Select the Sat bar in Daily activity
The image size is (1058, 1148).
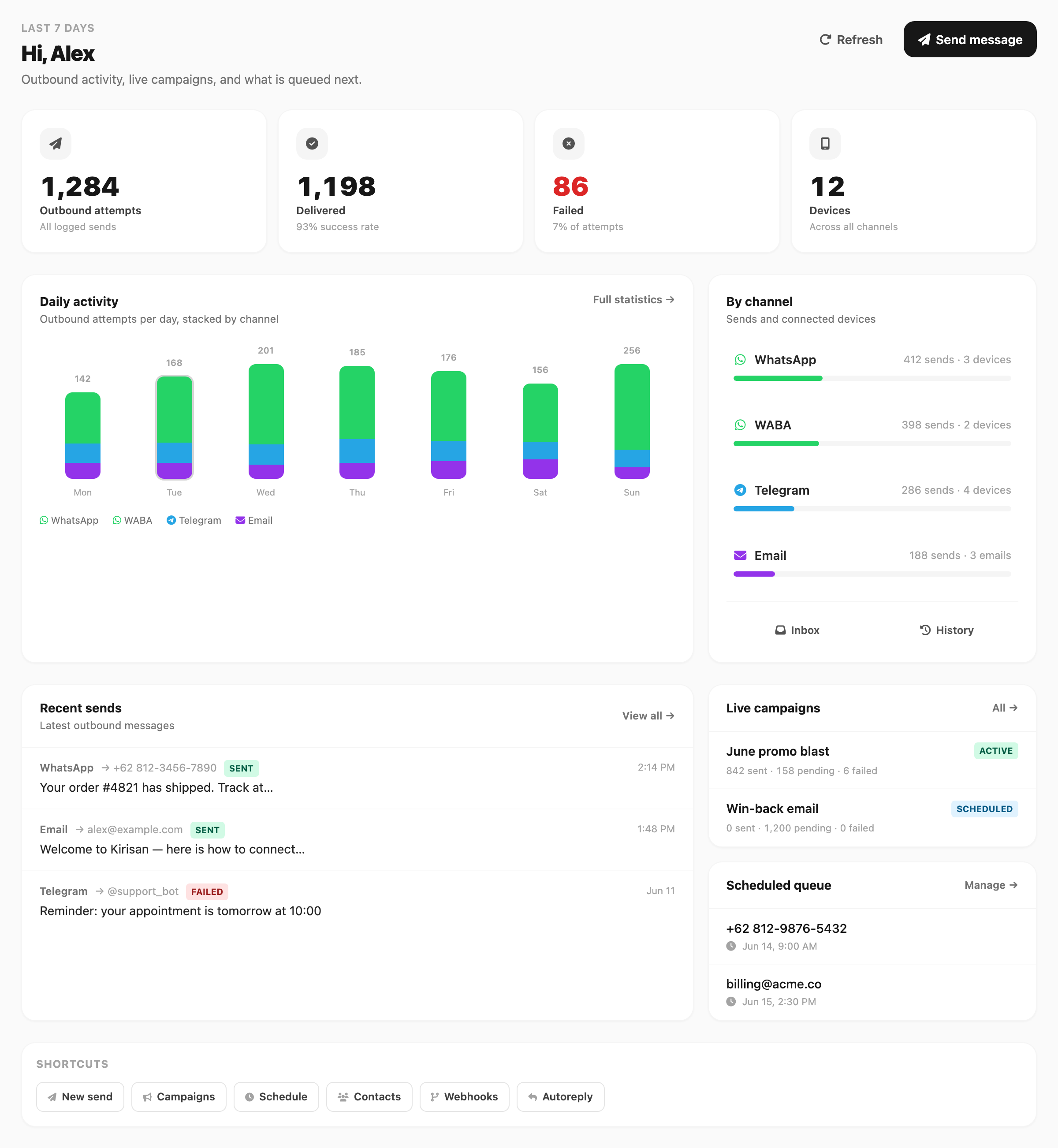540,431
